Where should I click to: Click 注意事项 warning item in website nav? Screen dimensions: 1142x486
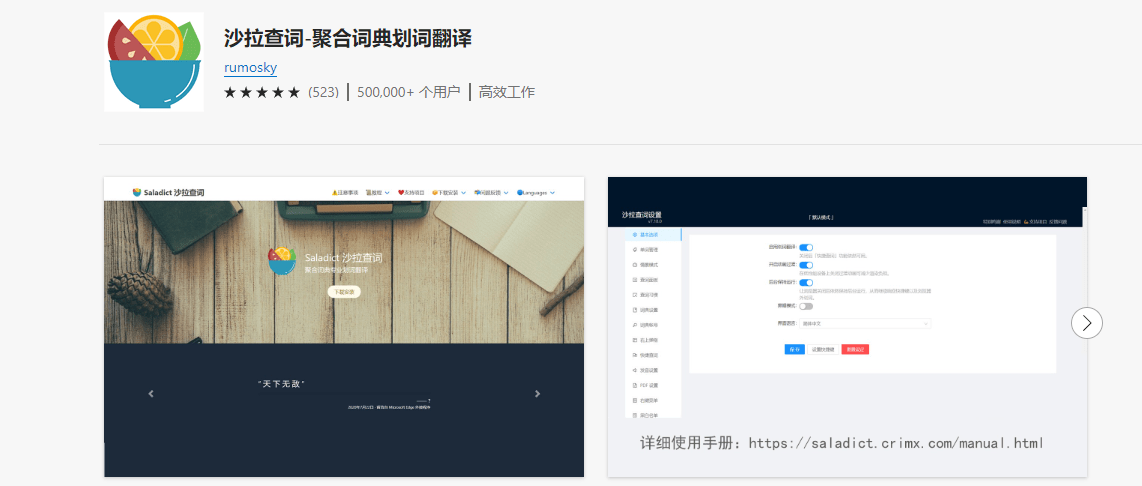(344, 193)
